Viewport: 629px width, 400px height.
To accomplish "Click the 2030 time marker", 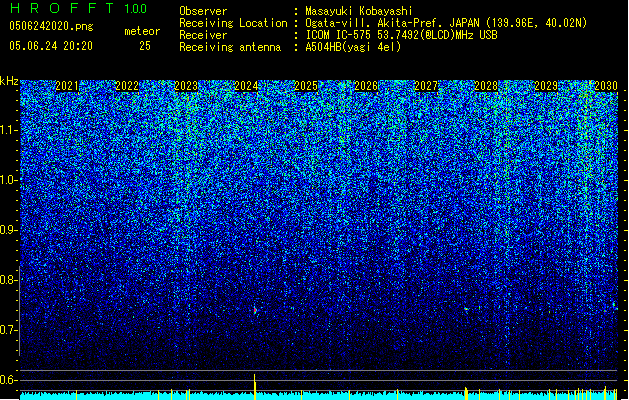I will coord(606,86).
